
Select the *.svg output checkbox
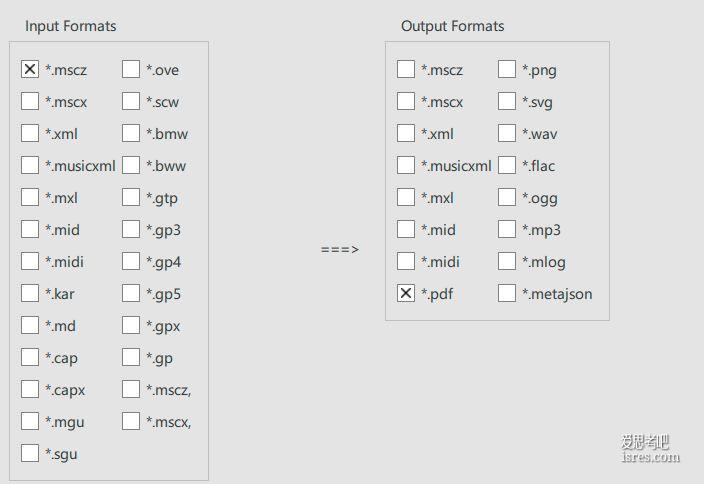click(x=506, y=101)
